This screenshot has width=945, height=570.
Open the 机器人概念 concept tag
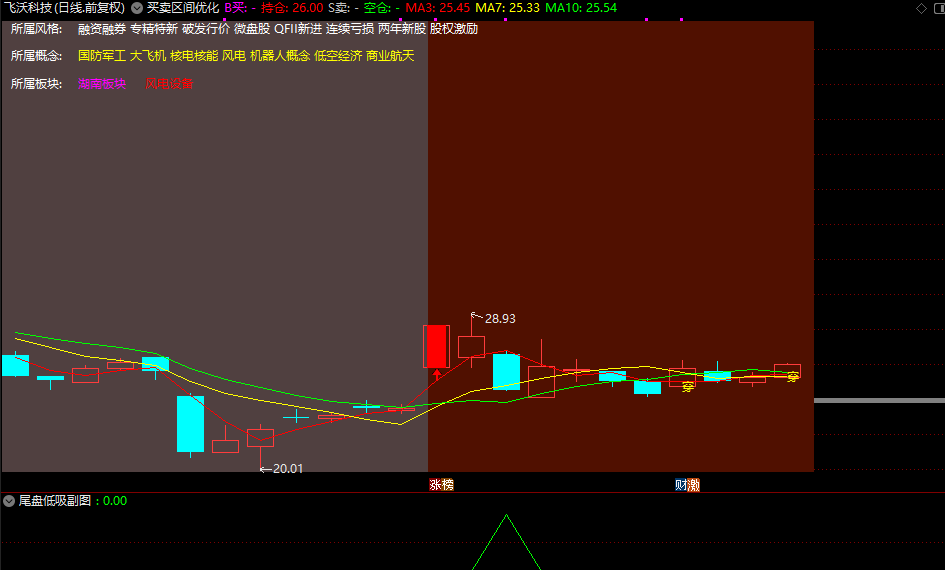point(280,56)
